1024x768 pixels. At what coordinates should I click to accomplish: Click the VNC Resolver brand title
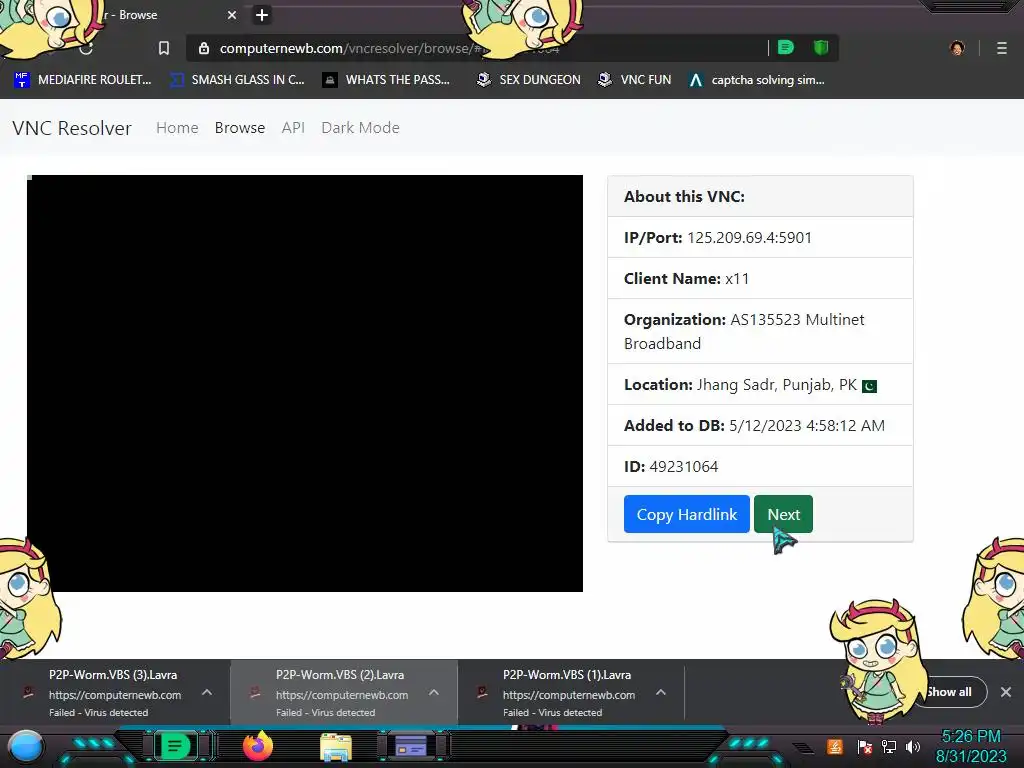(72, 128)
